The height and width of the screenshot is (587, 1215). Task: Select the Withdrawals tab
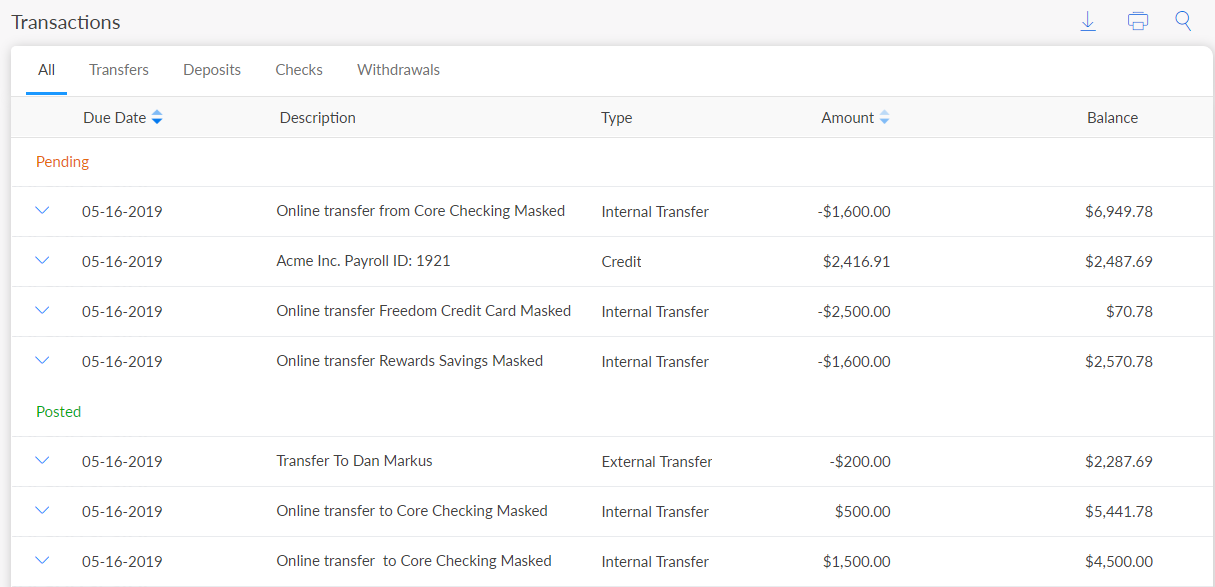point(398,70)
